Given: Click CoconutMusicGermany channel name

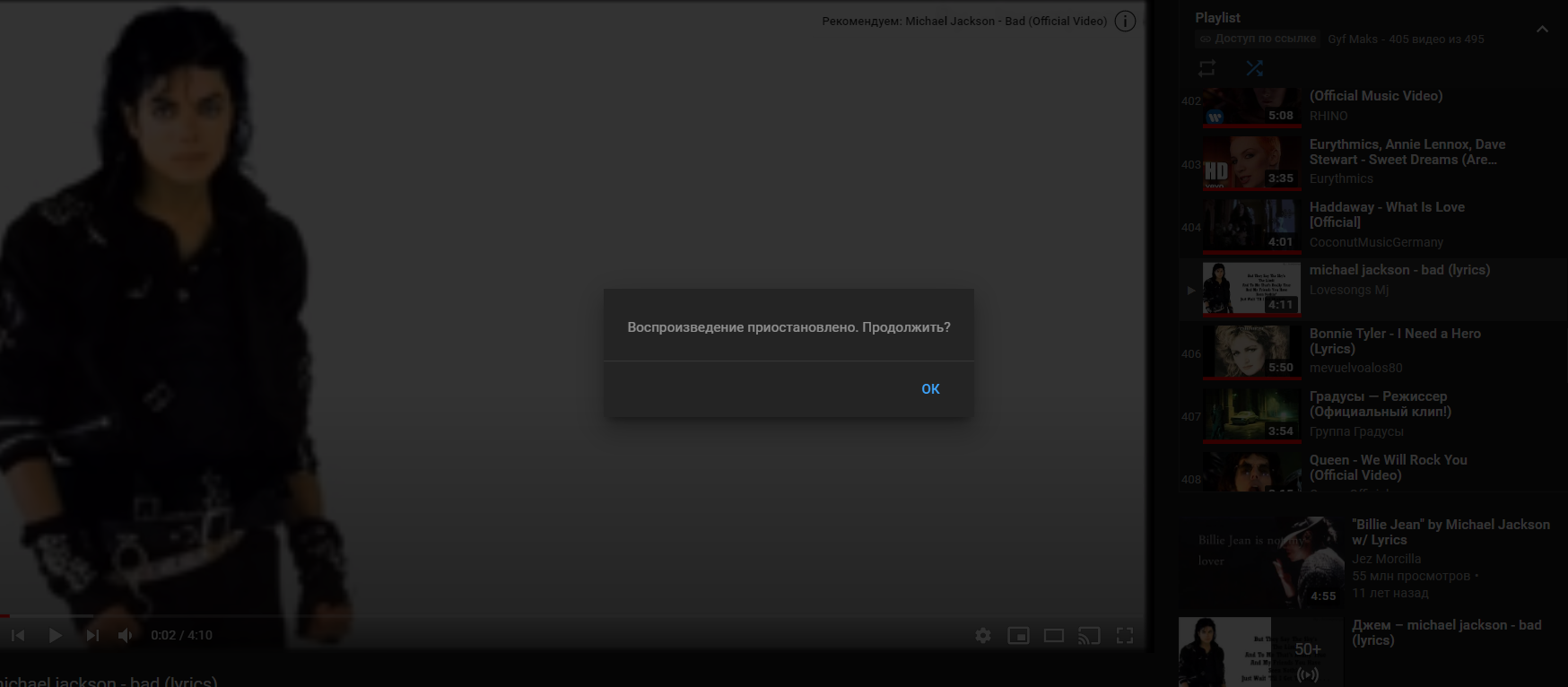Looking at the screenshot, I should (x=1376, y=242).
